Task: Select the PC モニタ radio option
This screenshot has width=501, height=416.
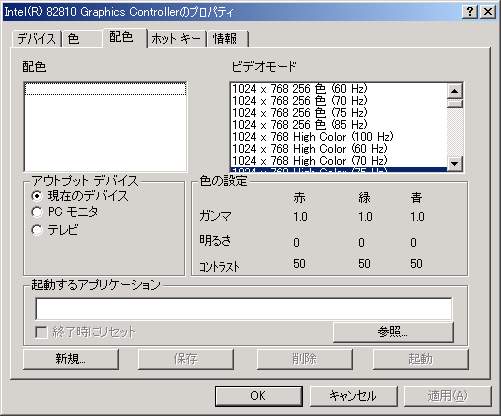Action: (37, 212)
